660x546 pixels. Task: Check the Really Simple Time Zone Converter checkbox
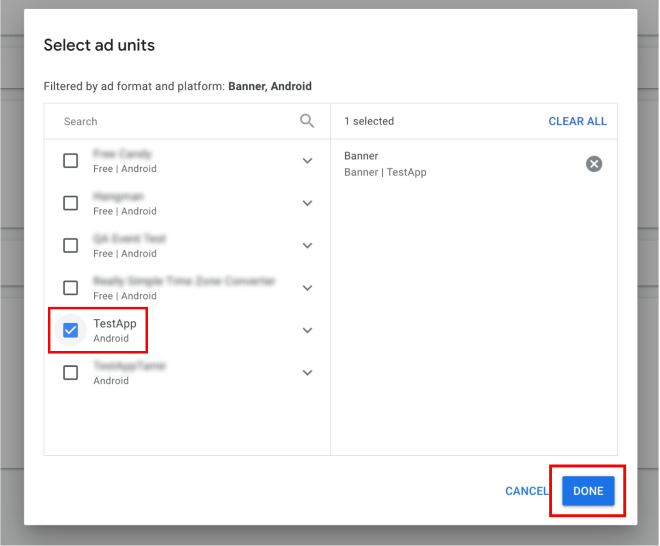click(x=70, y=288)
